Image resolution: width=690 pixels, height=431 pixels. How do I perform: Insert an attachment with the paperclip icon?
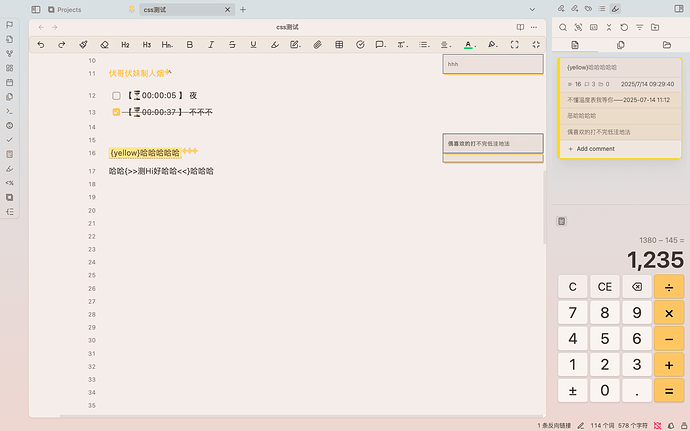point(317,44)
